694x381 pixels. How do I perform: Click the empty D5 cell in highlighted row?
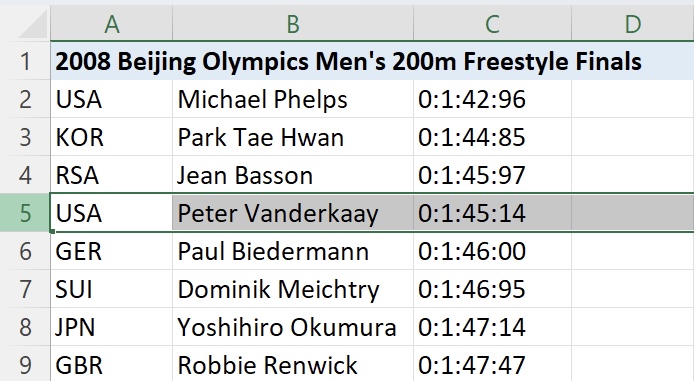[x=632, y=213]
